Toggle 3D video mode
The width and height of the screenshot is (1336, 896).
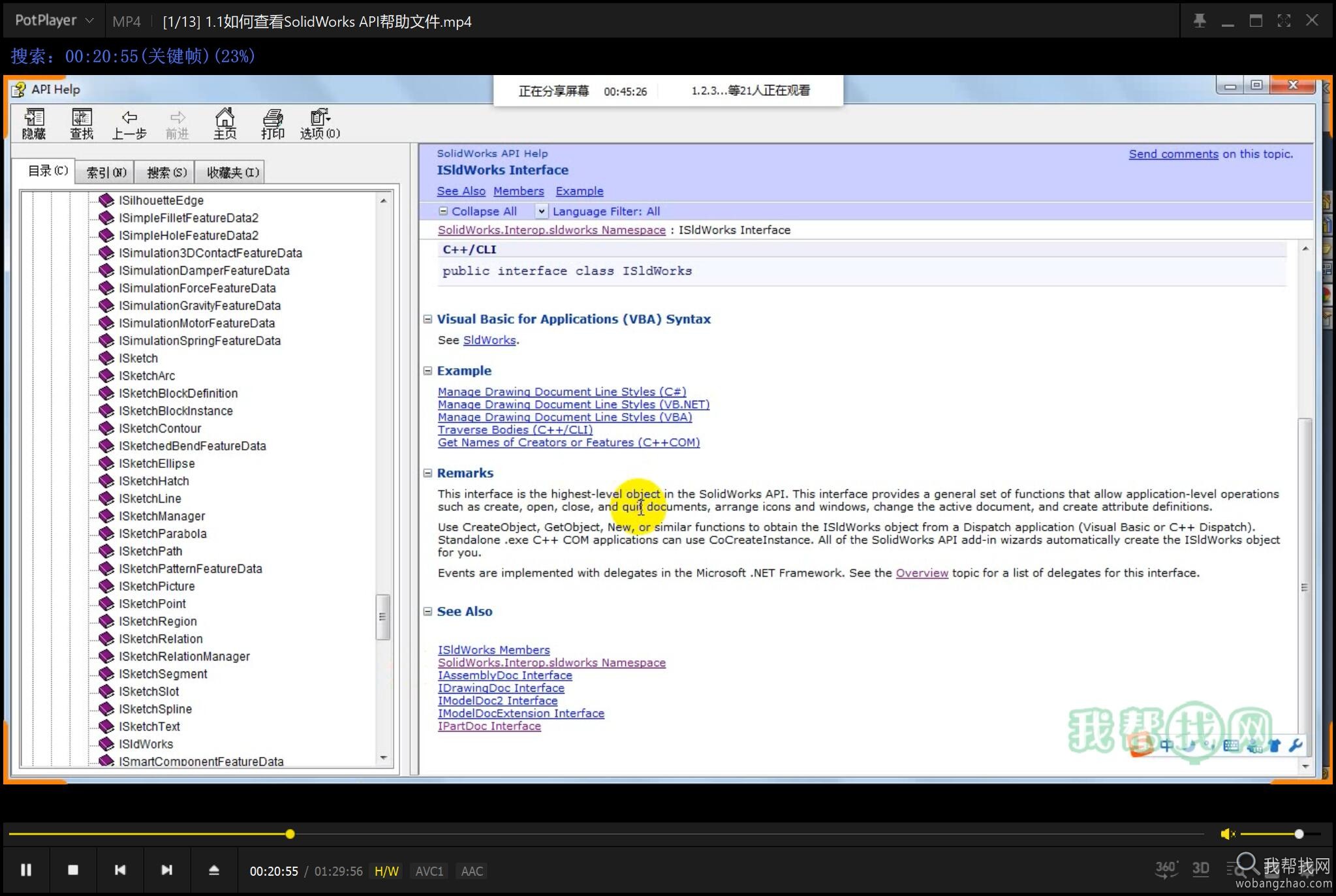click(x=1201, y=869)
